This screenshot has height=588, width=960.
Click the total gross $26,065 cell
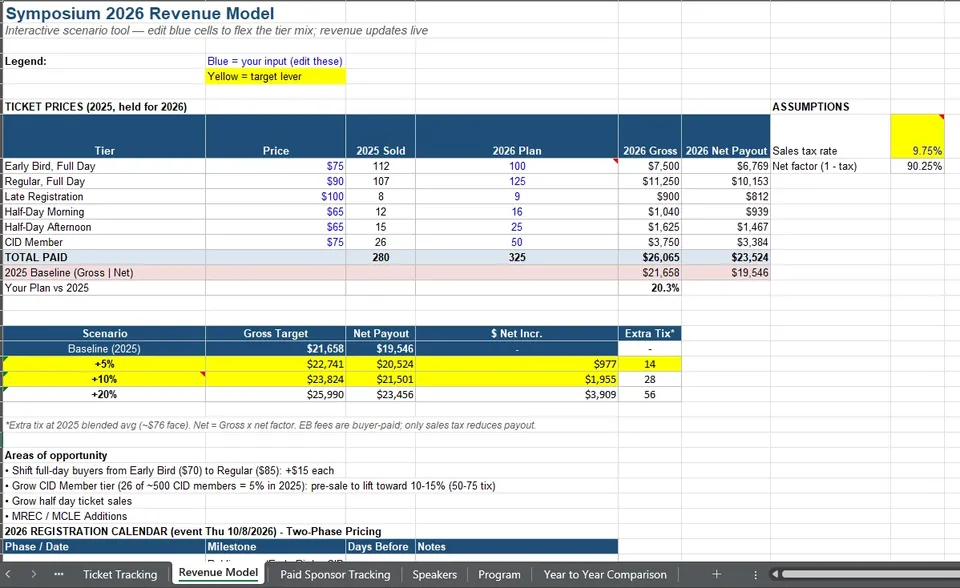click(x=650, y=257)
